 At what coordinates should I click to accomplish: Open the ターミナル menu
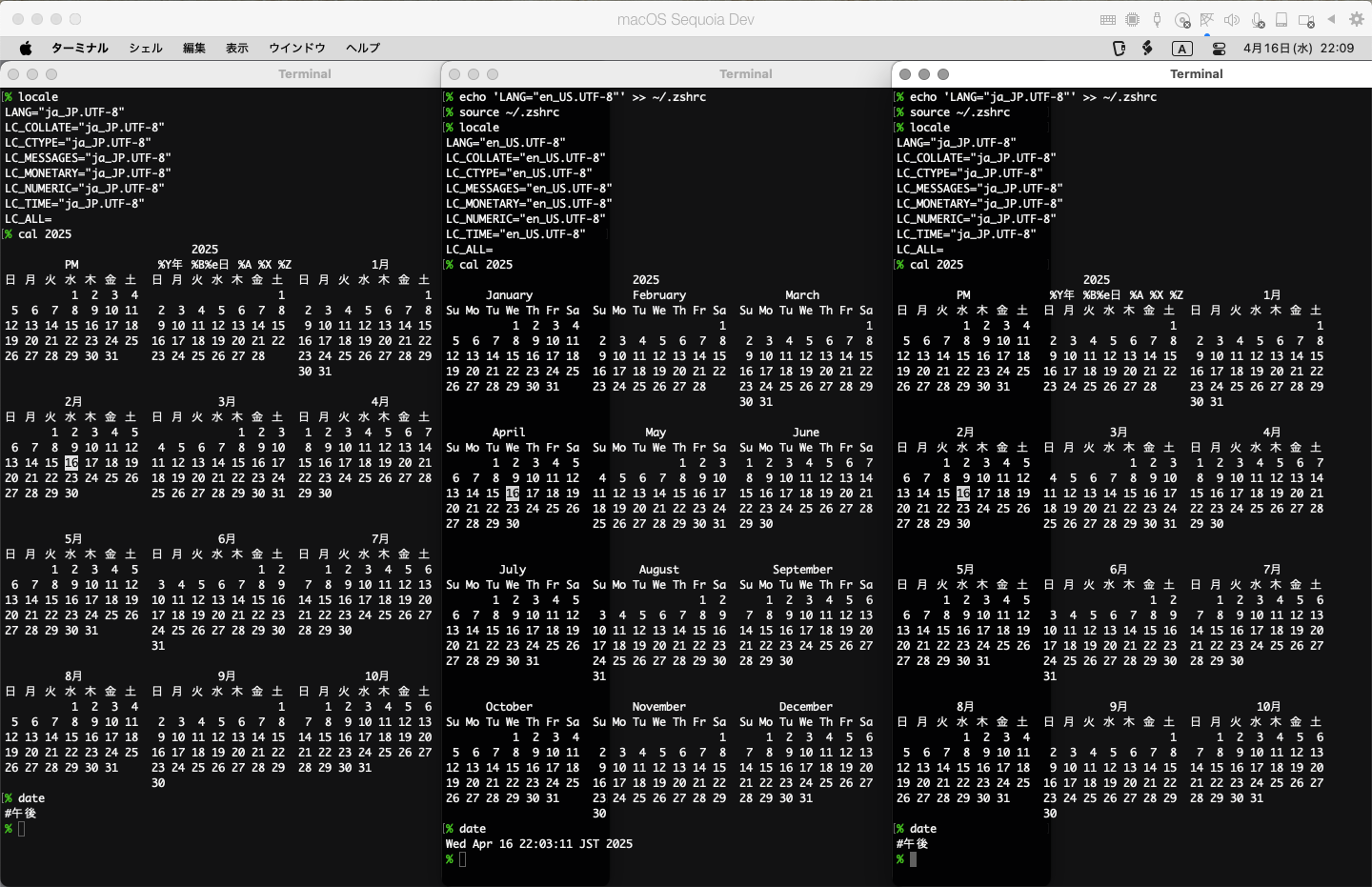point(79,48)
